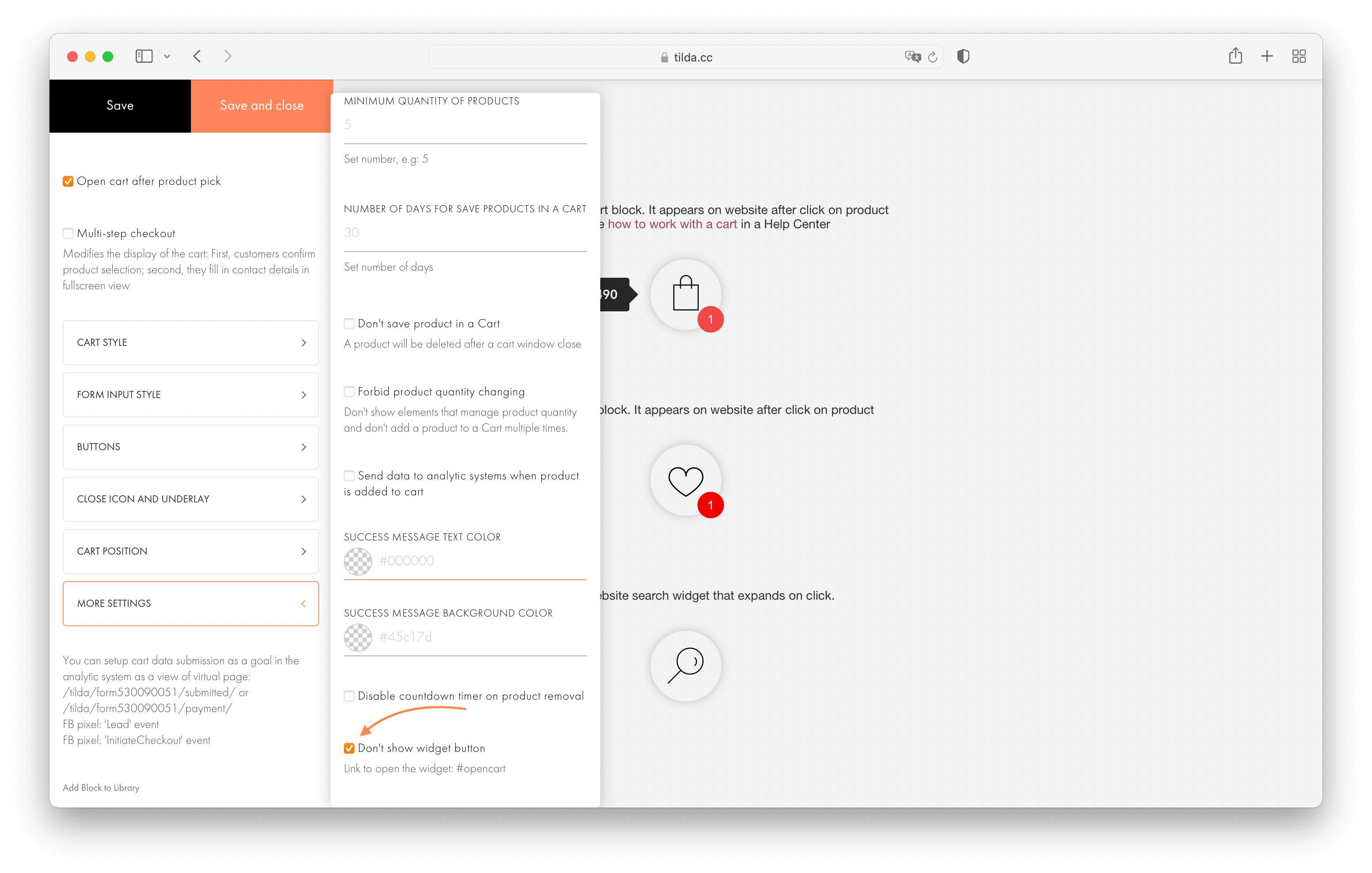Open the browser share icon
Viewport: 1372px width, 873px height.
coord(1235,56)
